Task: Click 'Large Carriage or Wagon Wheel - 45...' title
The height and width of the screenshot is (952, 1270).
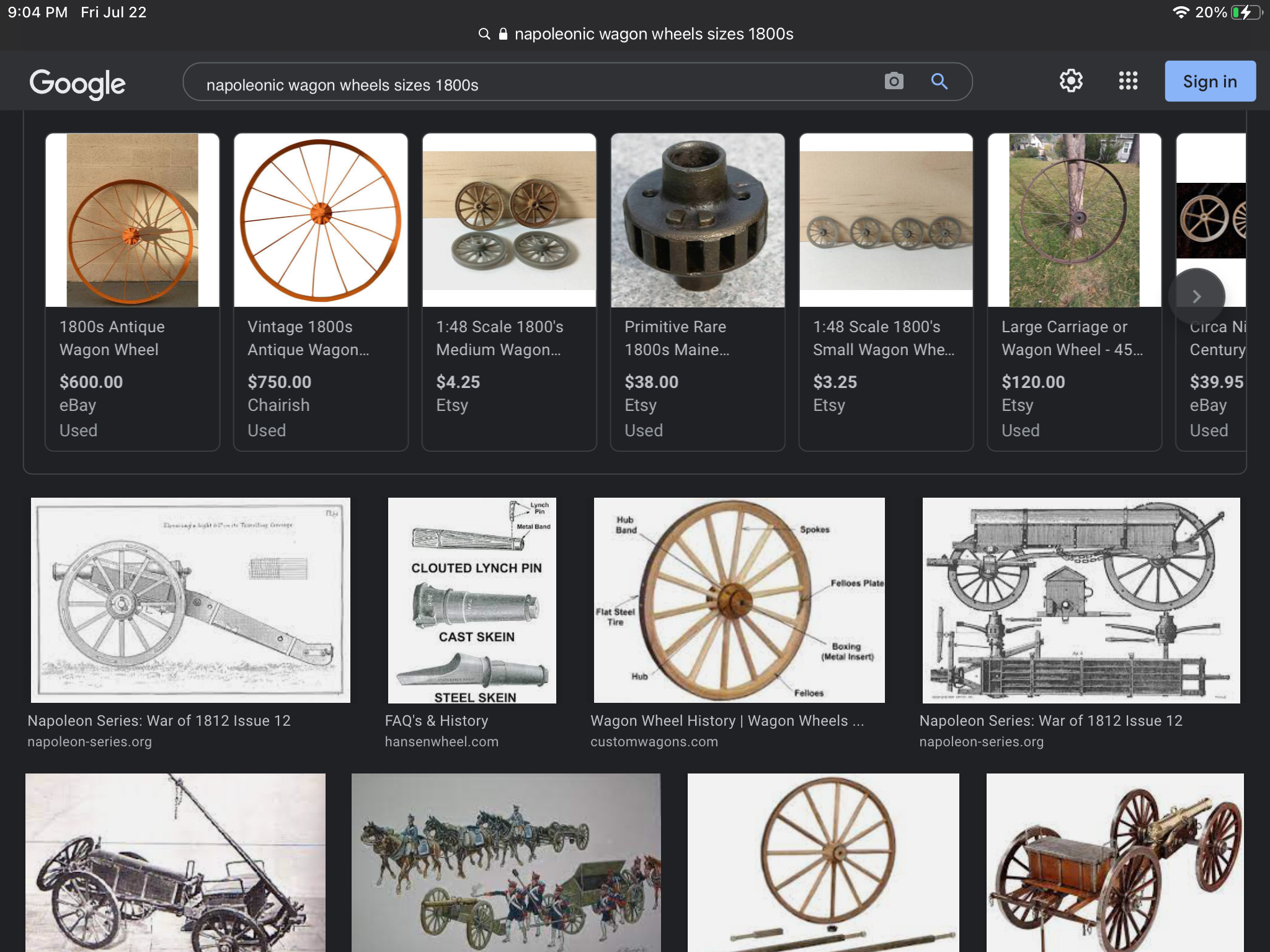Action: (1072, 338)
